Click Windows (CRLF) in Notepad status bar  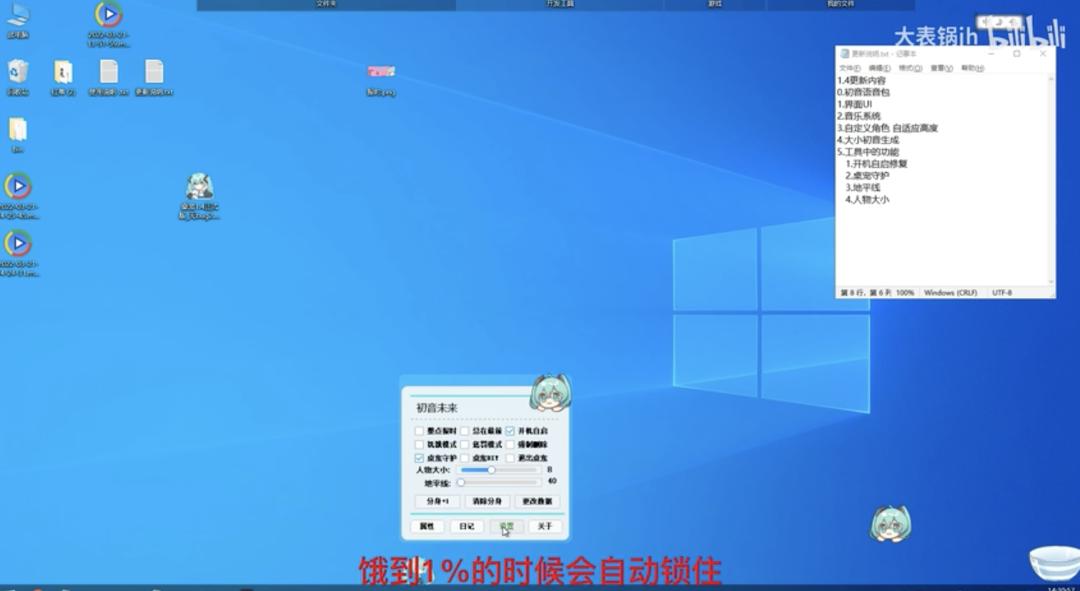[950, 293]
